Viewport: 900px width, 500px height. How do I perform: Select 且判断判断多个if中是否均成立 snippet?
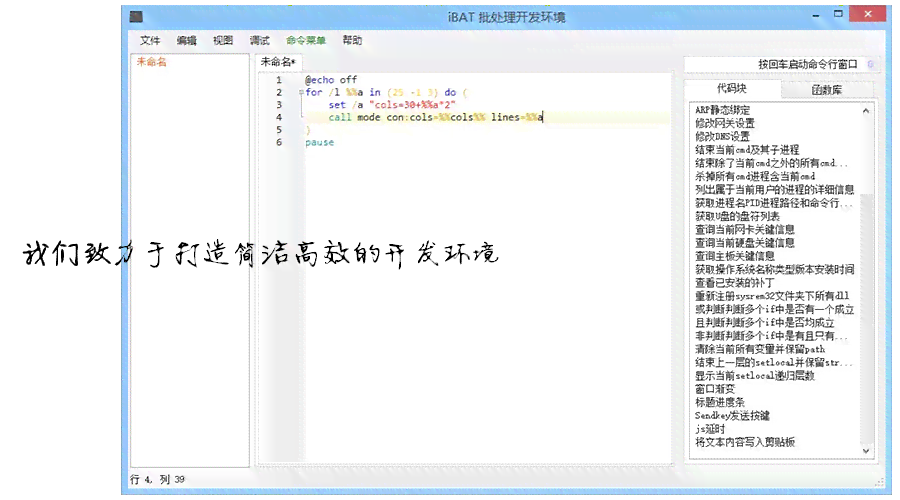[x=765, y=323]
